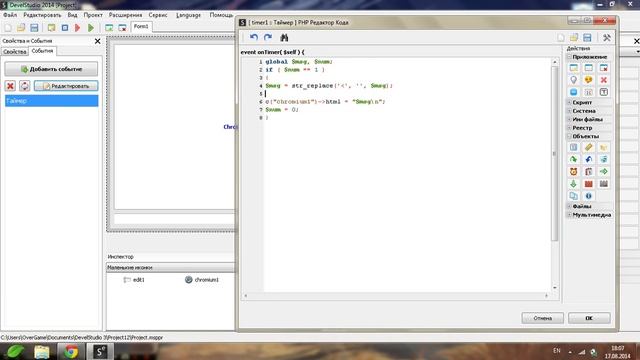Close the Свойства и События panel

click(97, 41)
